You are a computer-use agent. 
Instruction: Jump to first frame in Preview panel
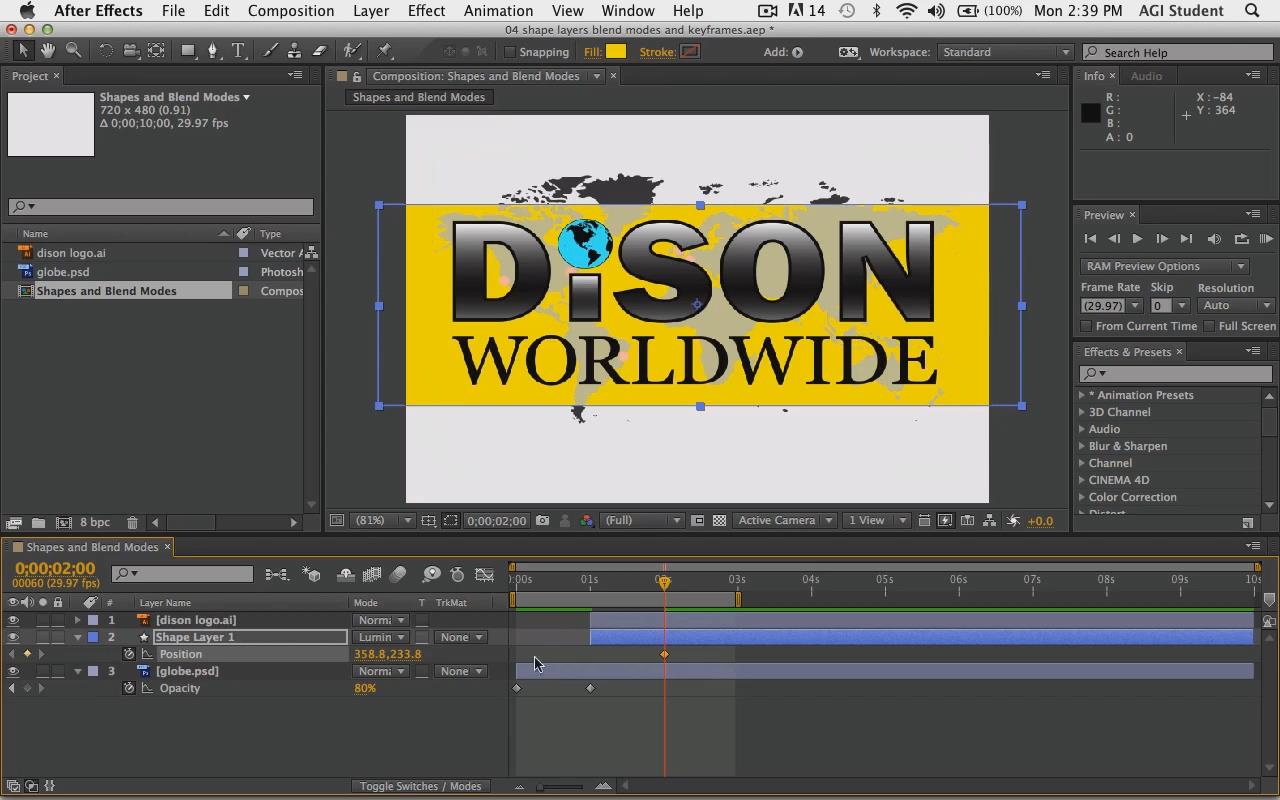[1090, 239]
